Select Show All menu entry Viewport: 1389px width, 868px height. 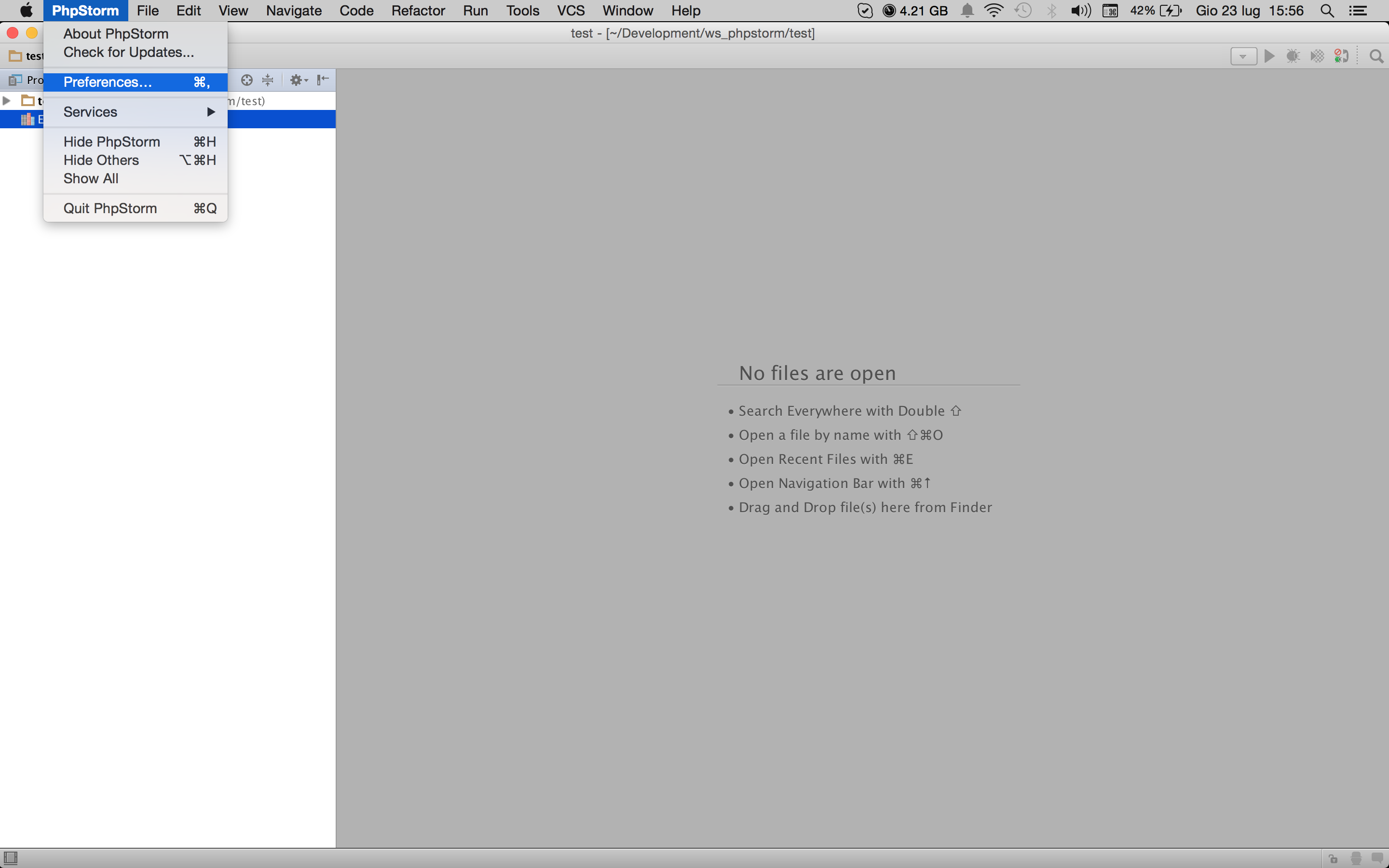(136, 178)
